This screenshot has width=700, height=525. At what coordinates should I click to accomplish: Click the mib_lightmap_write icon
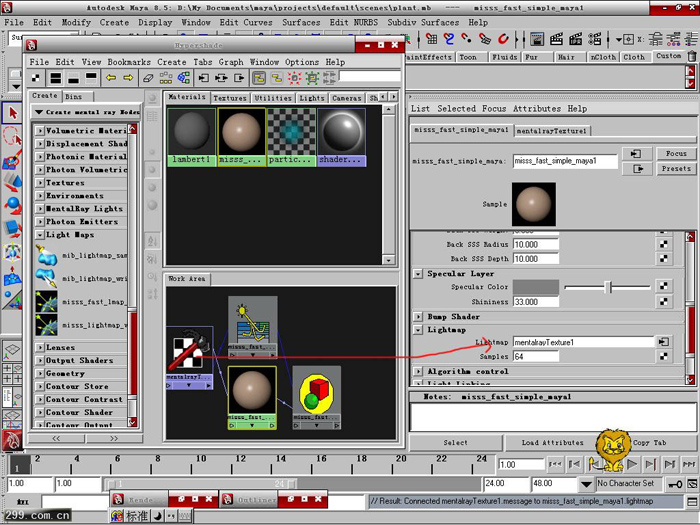[x=46, y=279]
